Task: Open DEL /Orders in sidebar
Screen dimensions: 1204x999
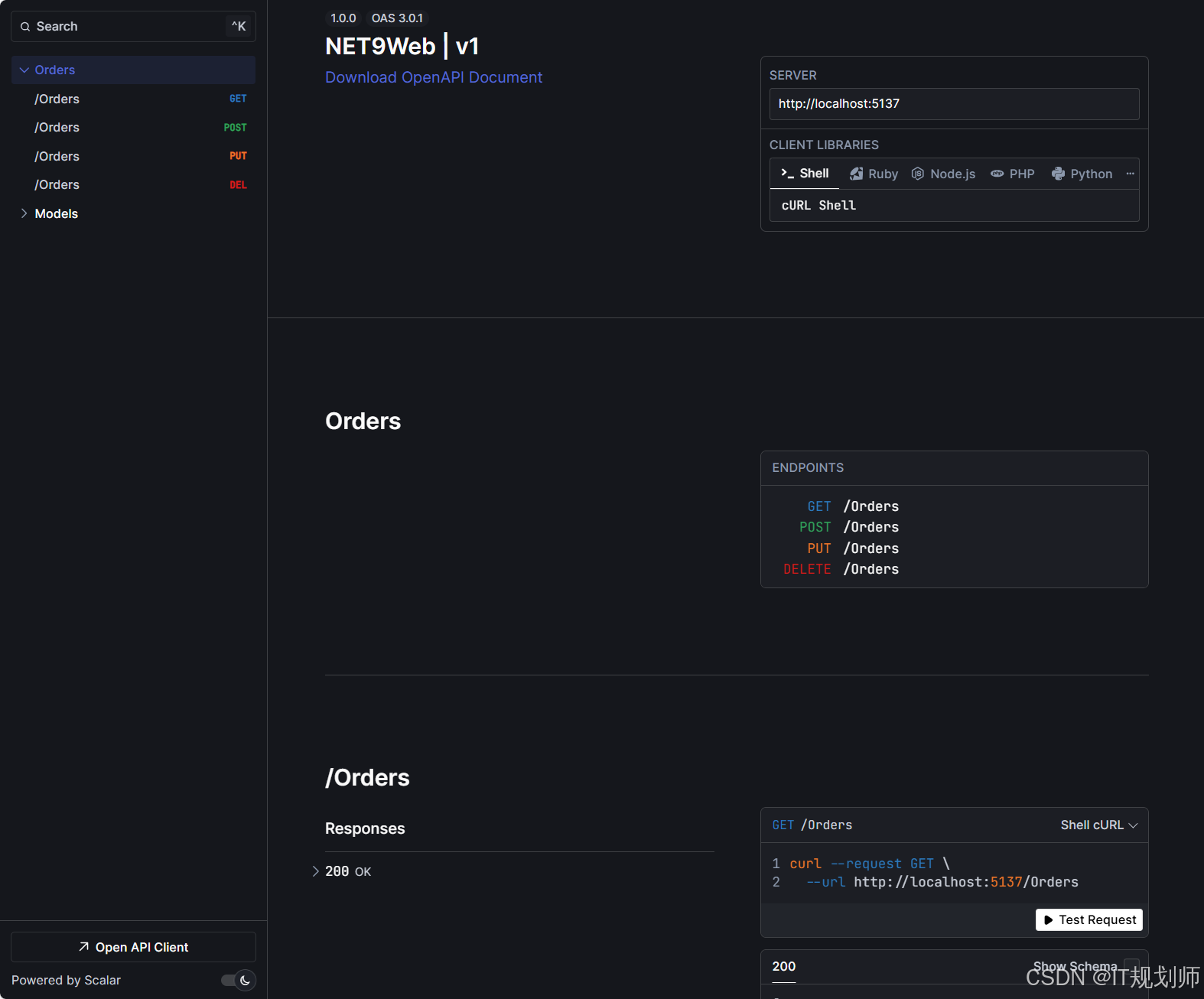Action: pyautogui.click(x=133, y=185)
